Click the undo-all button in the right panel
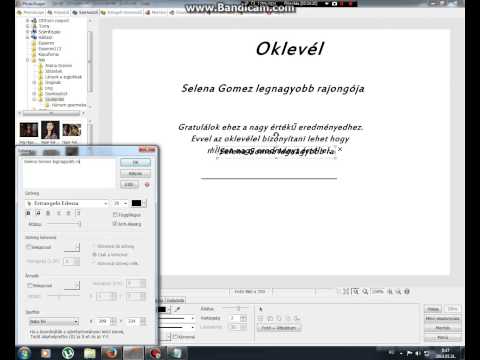This screenshot has width=480, height=360. pos(442,319)
